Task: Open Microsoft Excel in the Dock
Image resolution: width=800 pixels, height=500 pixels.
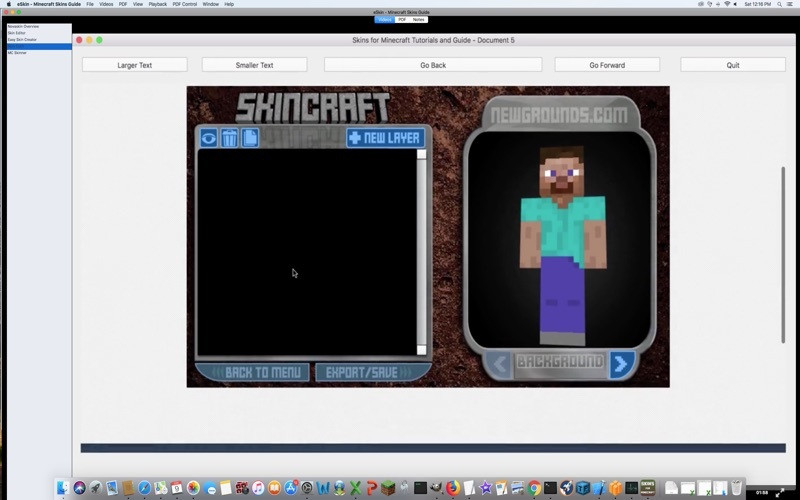Action: [x=356, y=488]
